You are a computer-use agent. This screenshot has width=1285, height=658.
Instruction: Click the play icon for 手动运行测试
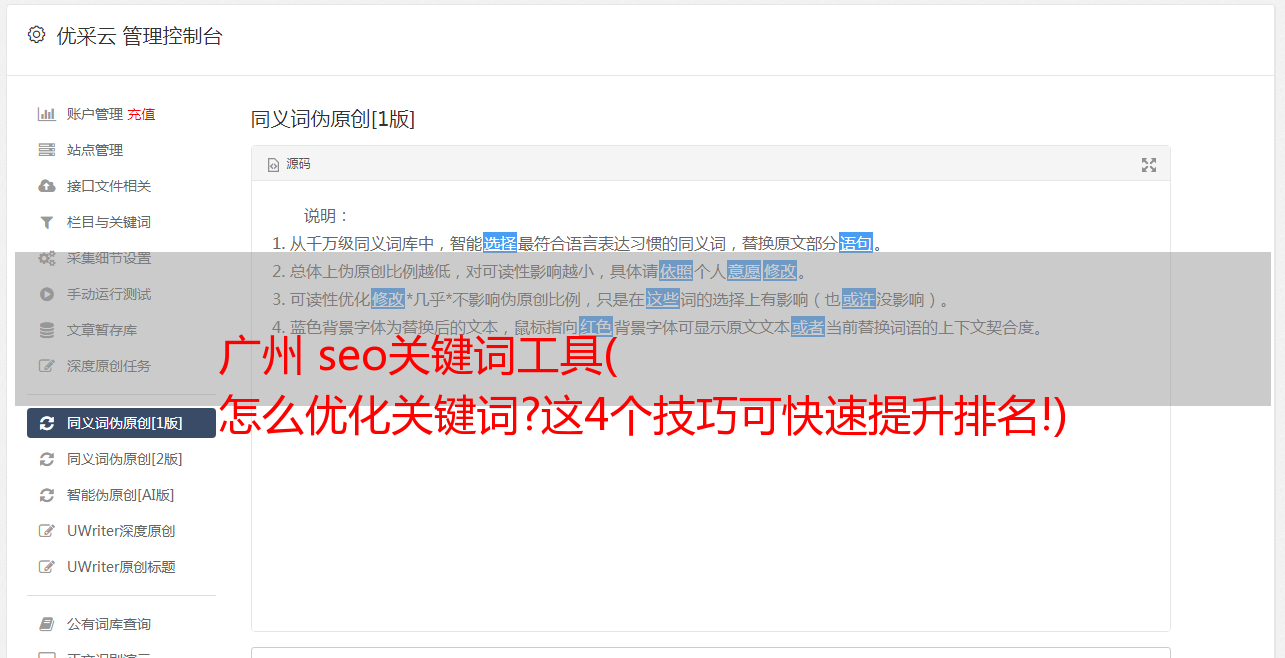[46, 294]
